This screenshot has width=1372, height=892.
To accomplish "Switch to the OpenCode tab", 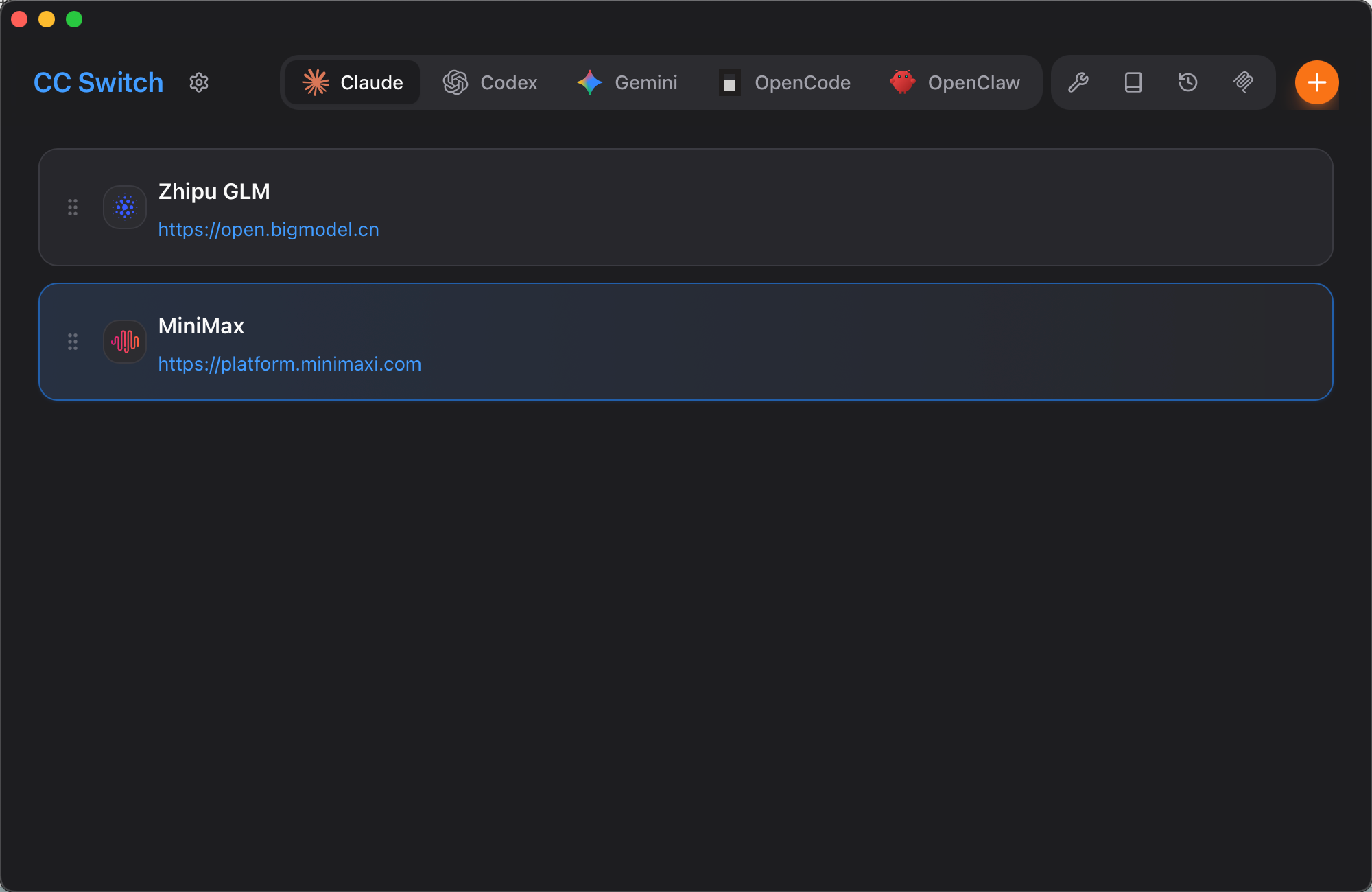I will (785, 82).
